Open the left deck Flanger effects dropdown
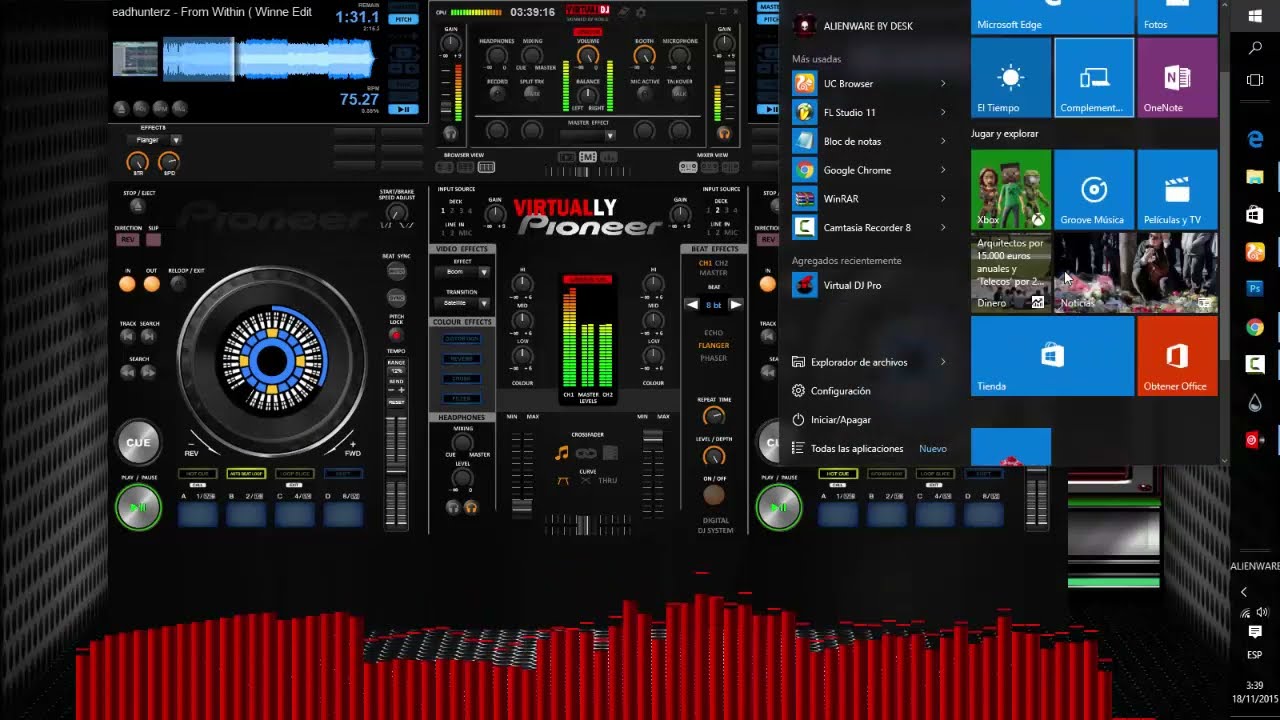 point(176,140)
